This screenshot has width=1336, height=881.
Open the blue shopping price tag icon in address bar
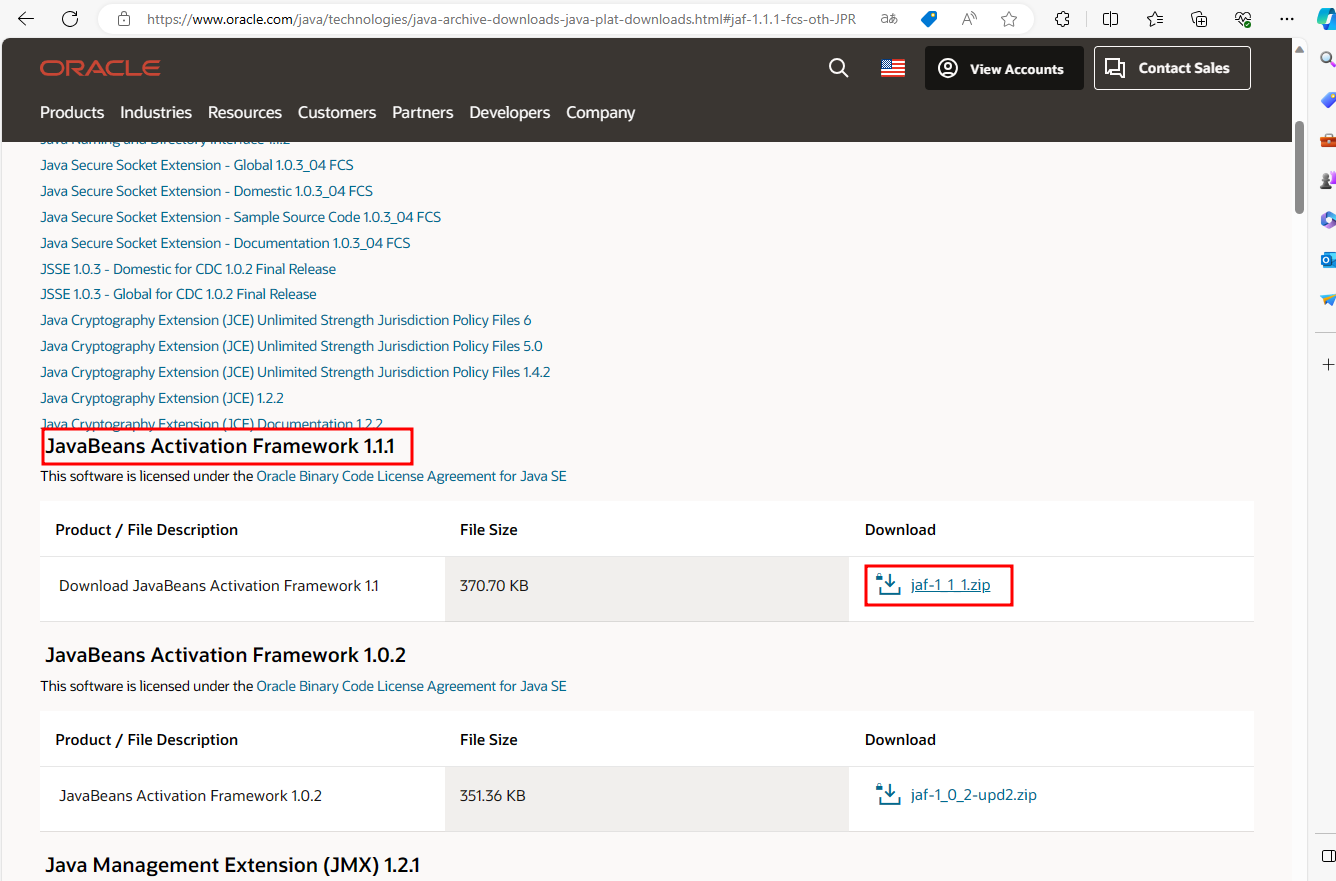tap(929, 19)
